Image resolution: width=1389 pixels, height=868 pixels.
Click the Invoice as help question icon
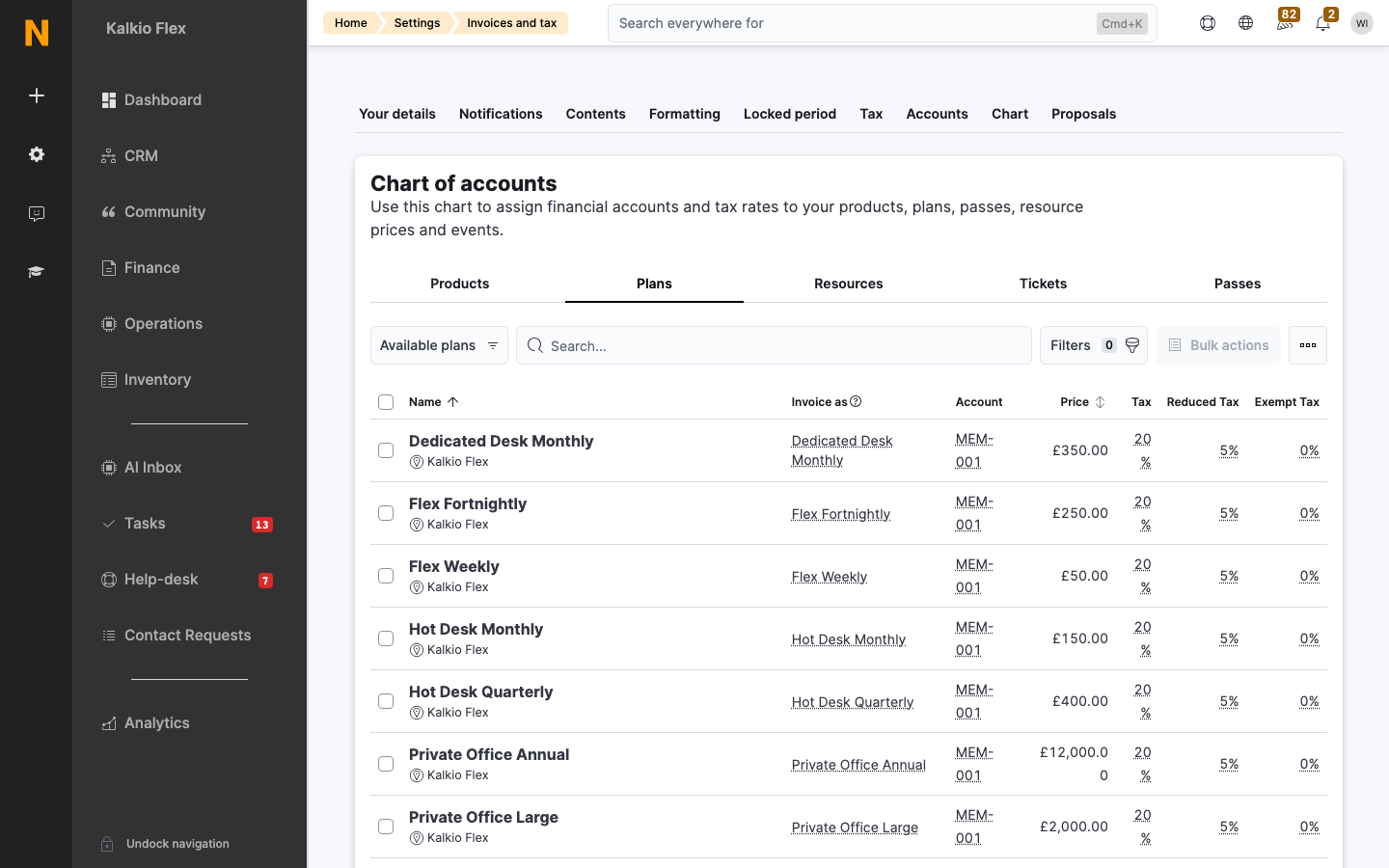click(x=856, y=402)
